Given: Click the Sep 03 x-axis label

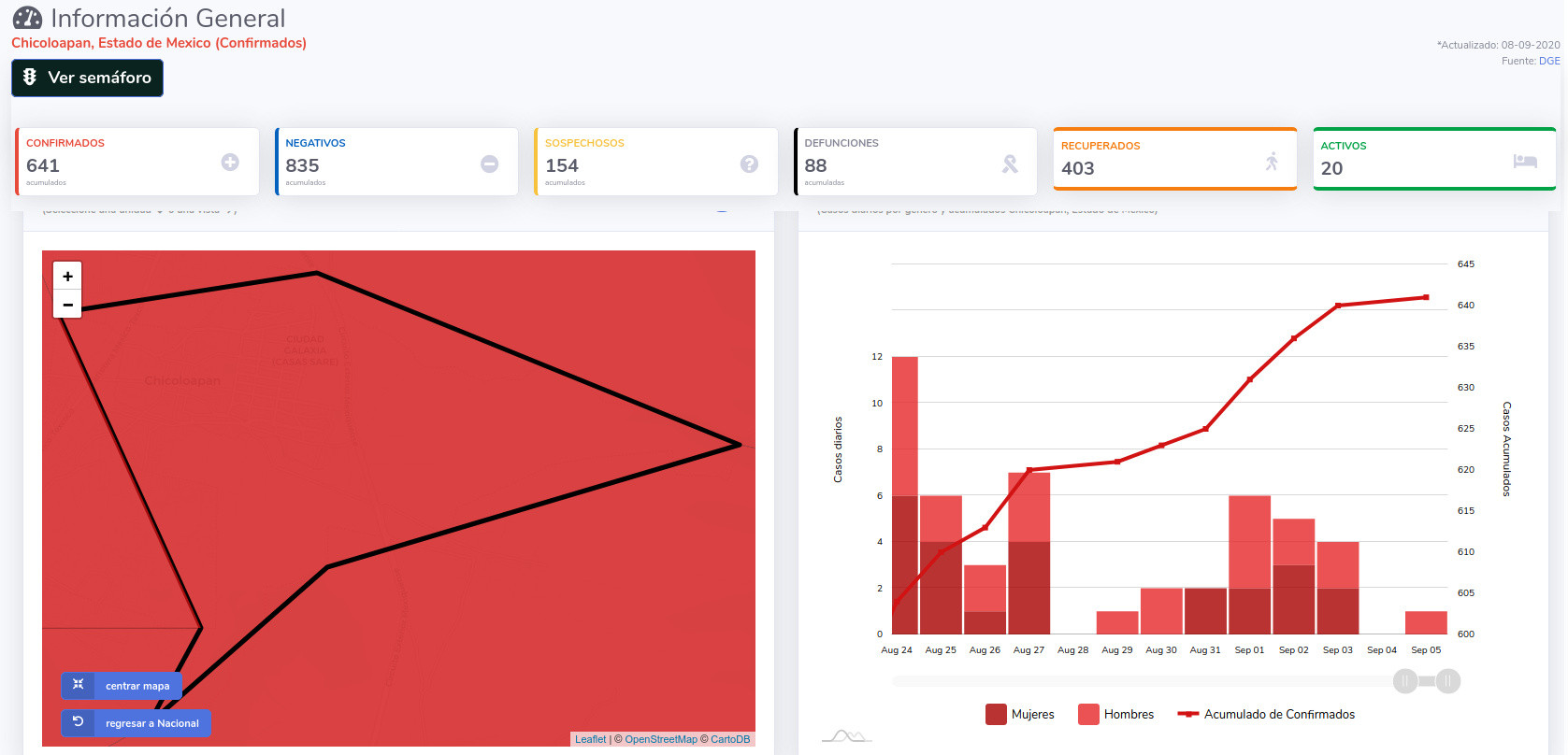Looking at the screenshot, I should (x=1338, y=649).
